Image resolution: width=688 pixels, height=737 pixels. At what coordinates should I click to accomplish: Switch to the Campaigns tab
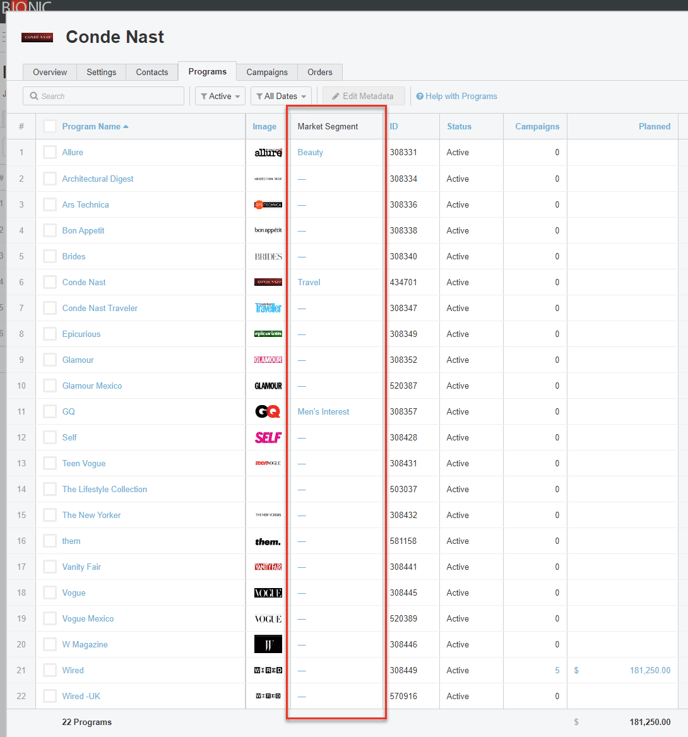(267, 72)
